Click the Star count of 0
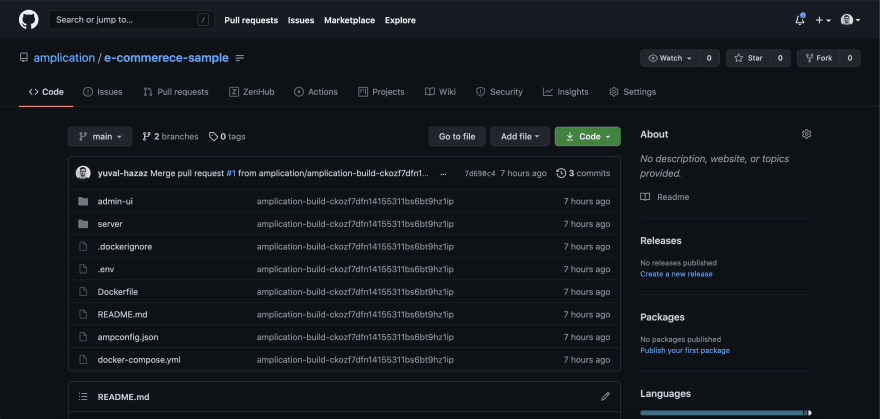Viewport: 880px width, 419px height. pyautogui.click(x=780, y=58)
